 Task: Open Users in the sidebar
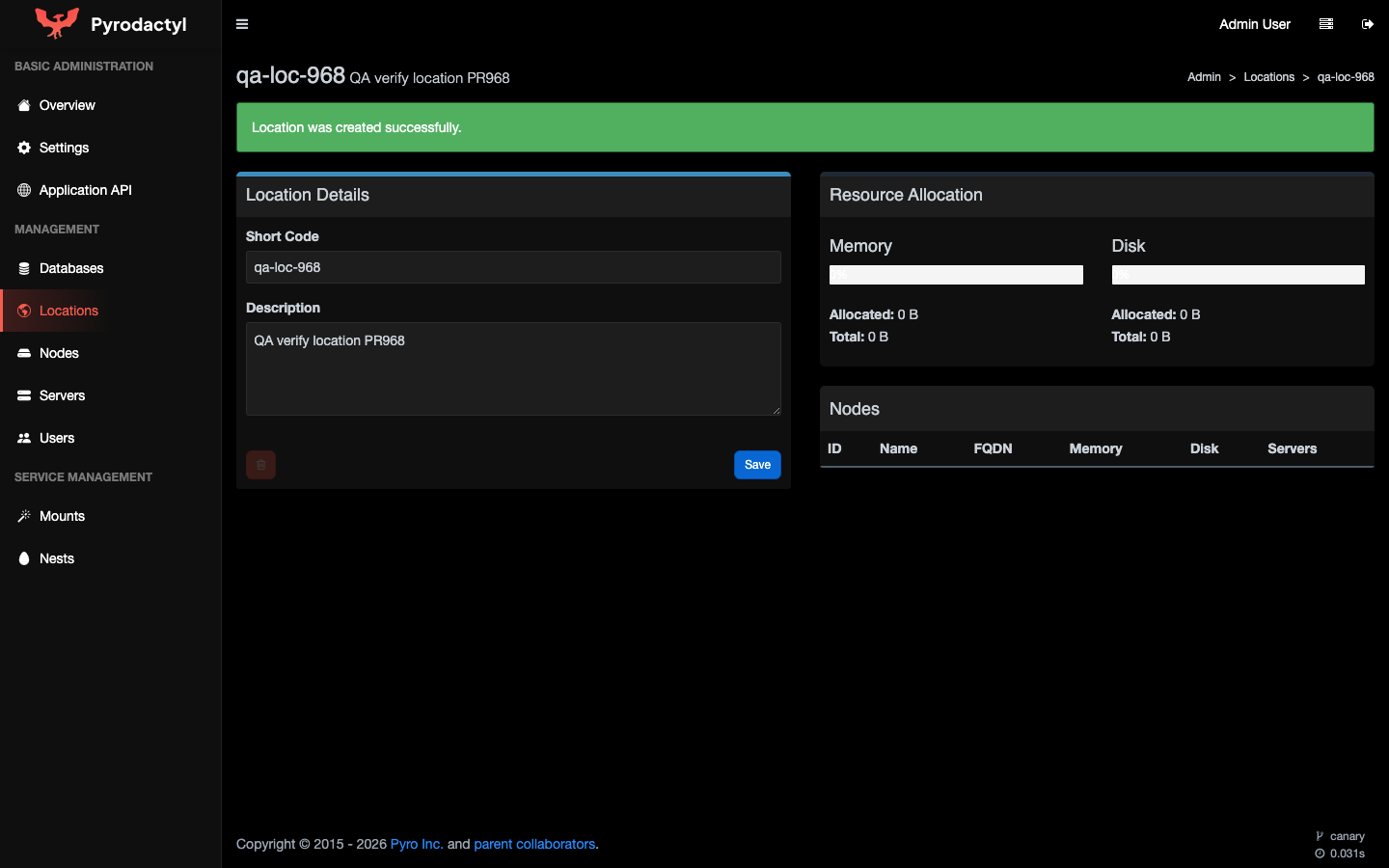pos(110,438)
